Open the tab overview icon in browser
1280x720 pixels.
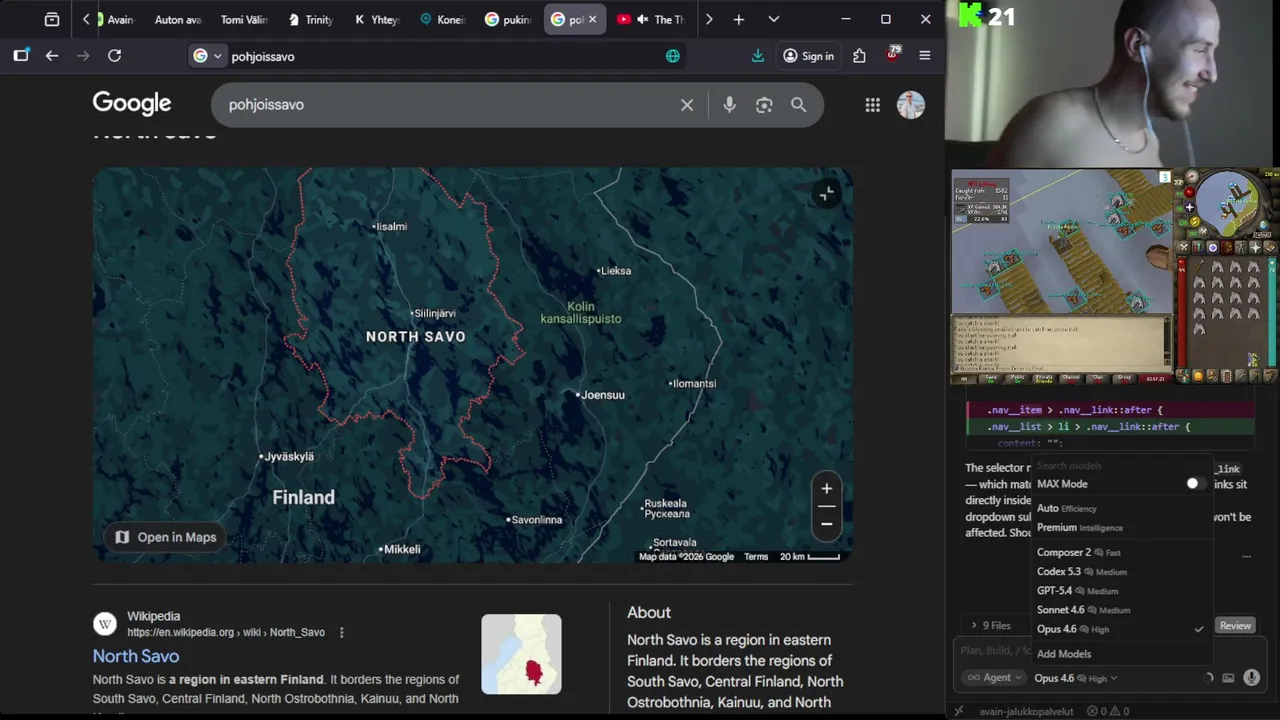52,19
